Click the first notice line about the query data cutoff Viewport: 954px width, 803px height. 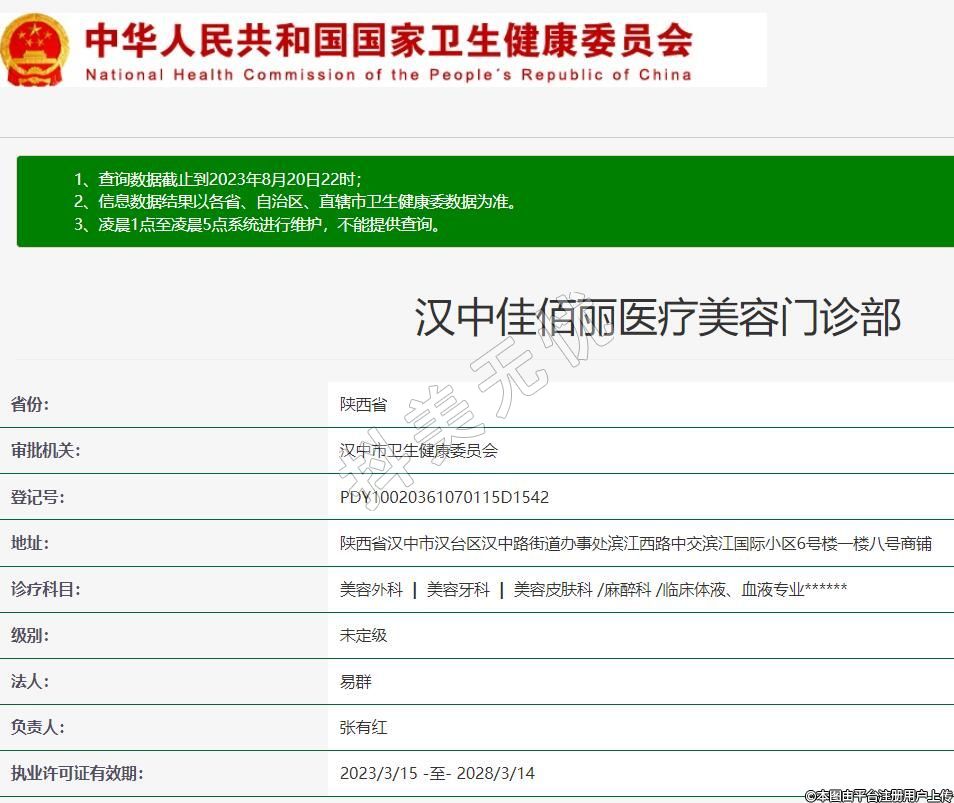pos(218,179)
